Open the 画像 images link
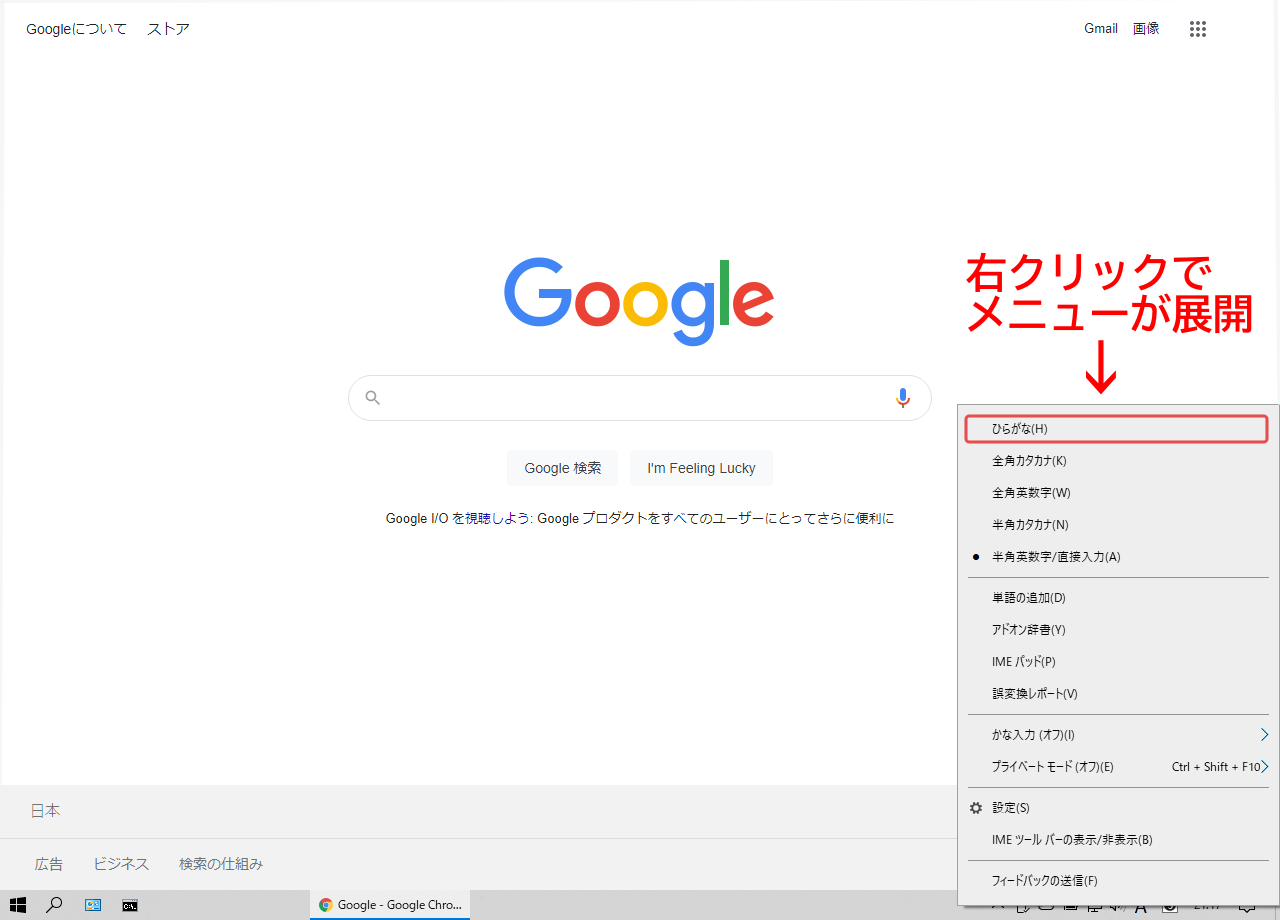The image size is (1280, 920). [x=1146, y=29]
